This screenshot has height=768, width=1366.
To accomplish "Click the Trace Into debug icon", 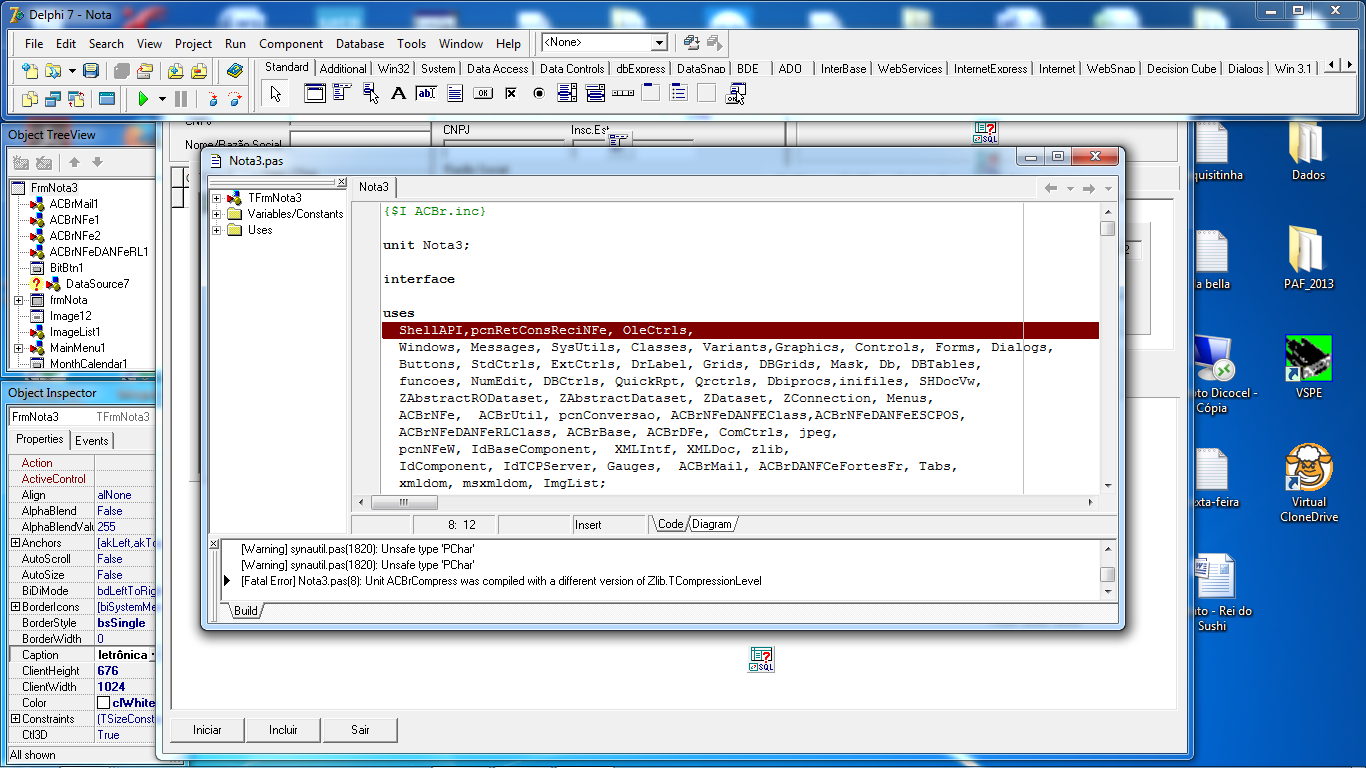I will [212, 99].
